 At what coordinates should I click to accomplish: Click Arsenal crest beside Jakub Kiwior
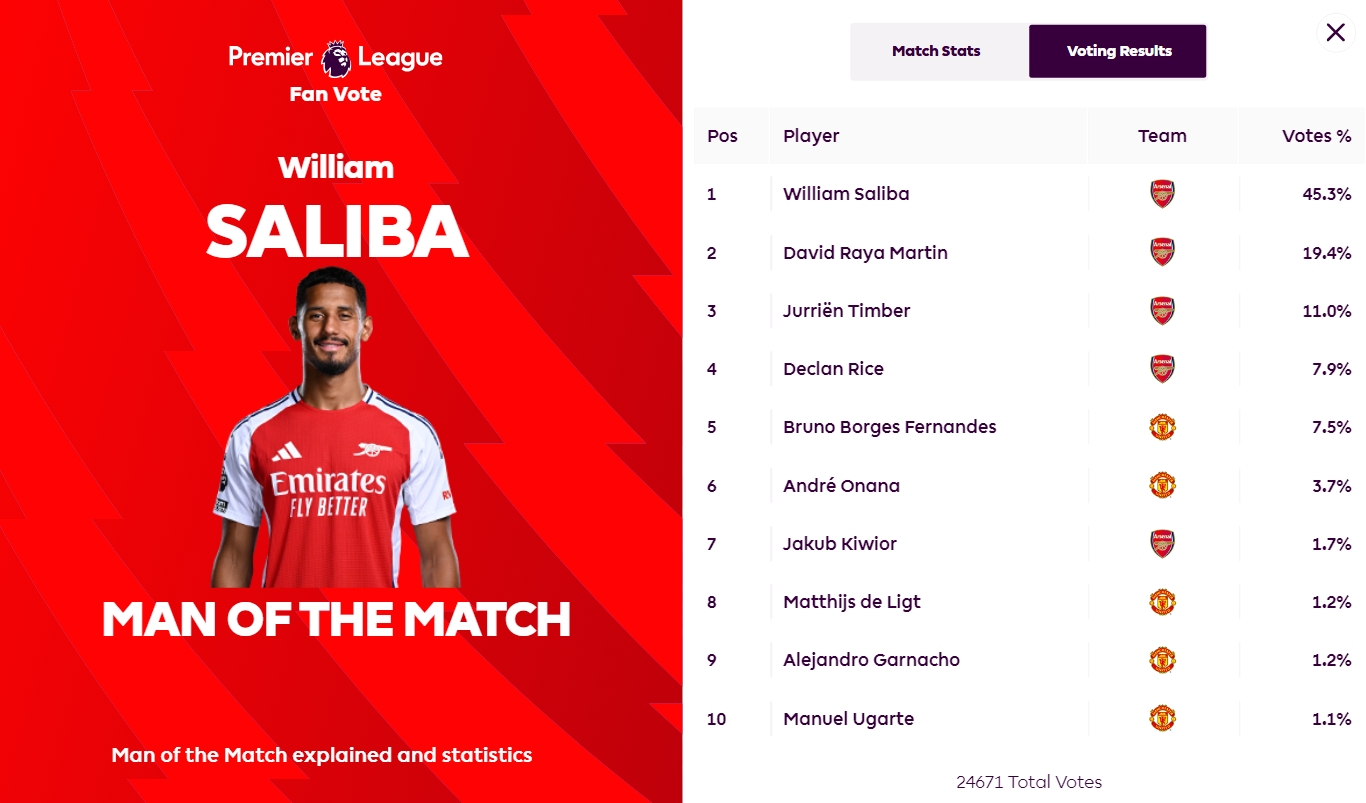1162,544
